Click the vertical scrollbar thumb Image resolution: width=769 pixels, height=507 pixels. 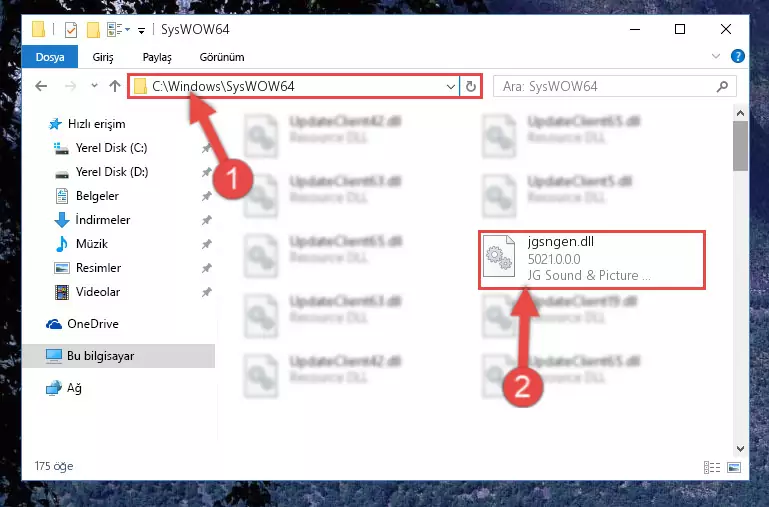coord(740,146)
